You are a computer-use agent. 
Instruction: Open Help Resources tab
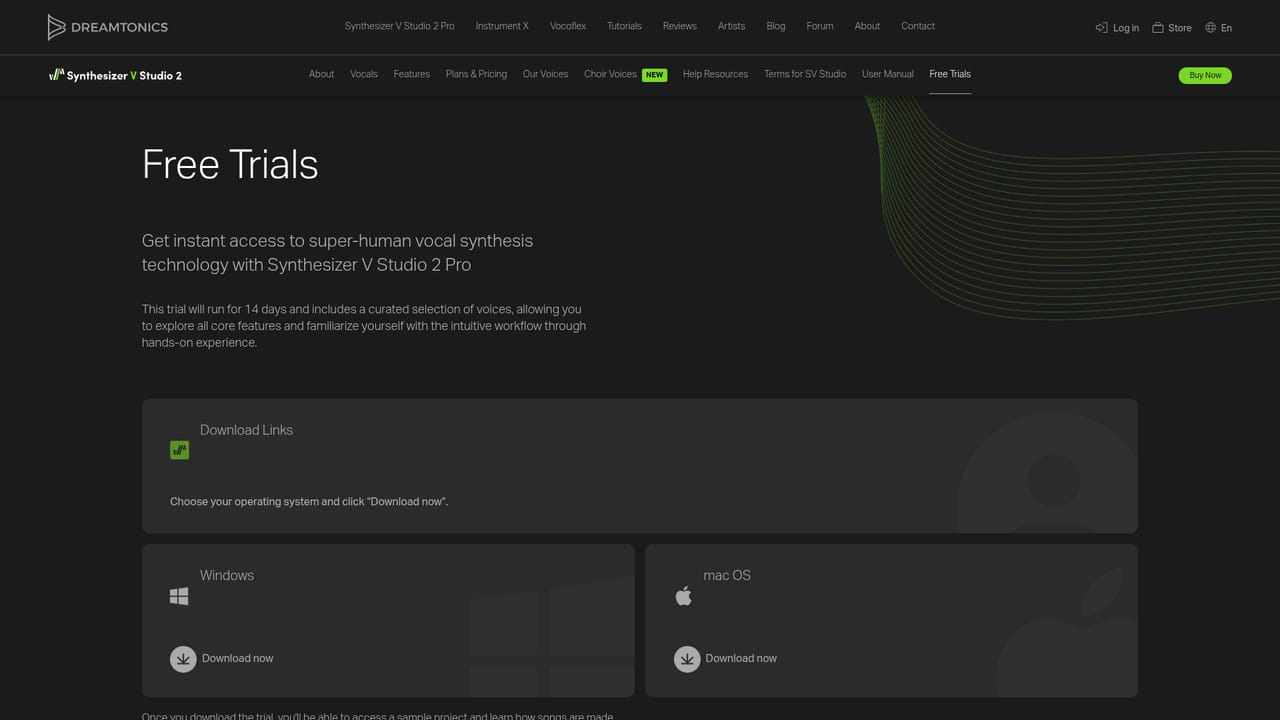715,74
